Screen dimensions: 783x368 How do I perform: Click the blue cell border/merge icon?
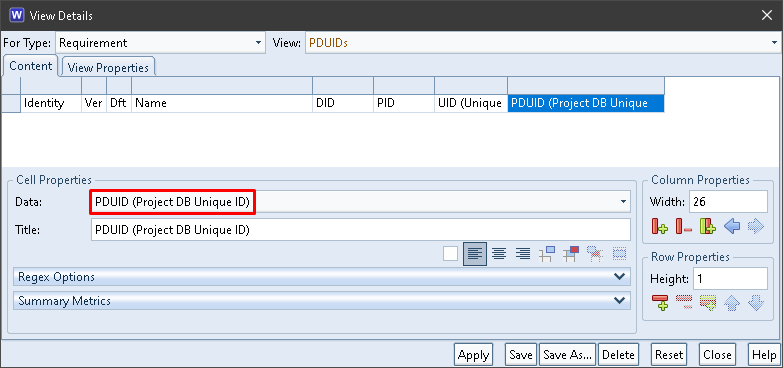pyautogui.click(x=547, y=254)
